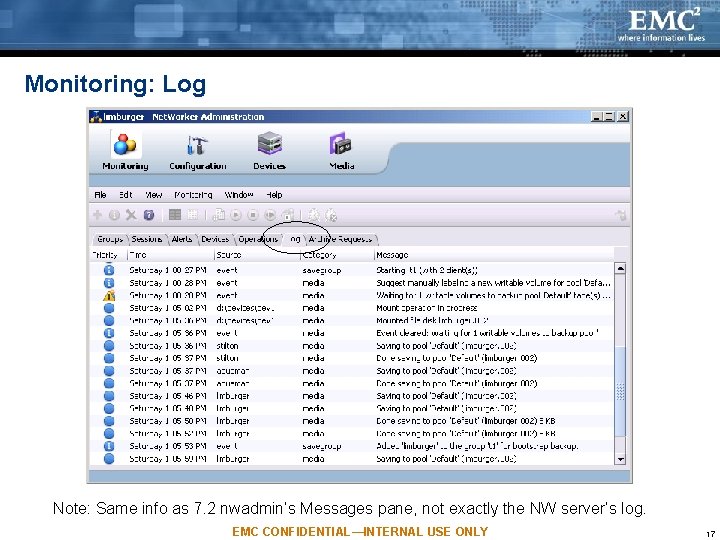This screenshot has width=720, height=540.
Task: Open the Media view
Action: pyautogui.click(x=341, y=152)
